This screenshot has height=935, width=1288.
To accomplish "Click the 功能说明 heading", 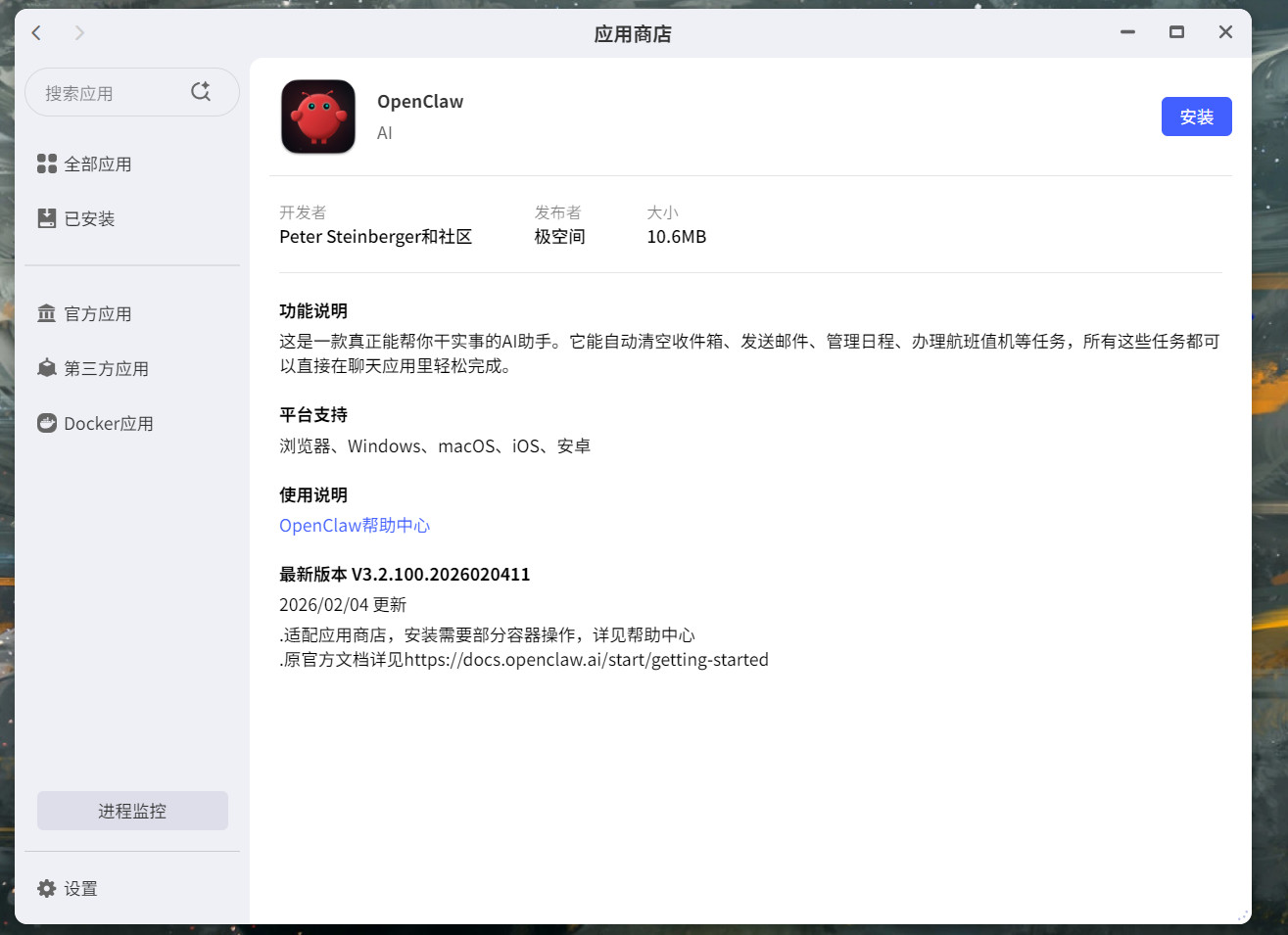I will tap(313, 311).
